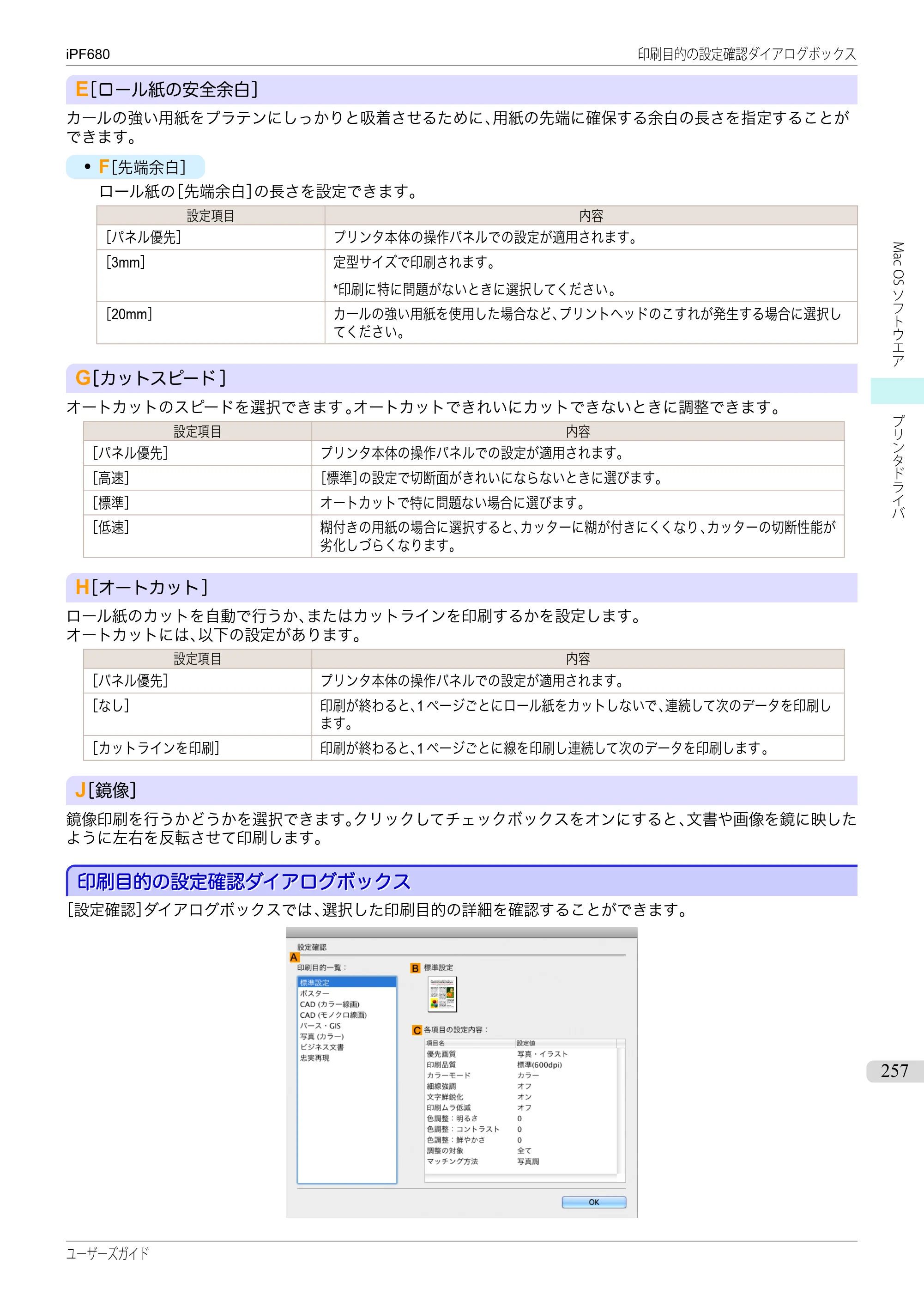Select CAD (カラー線画) list entry
The height and width of the screenshot is (1307, 924).
click(346, 1004)
